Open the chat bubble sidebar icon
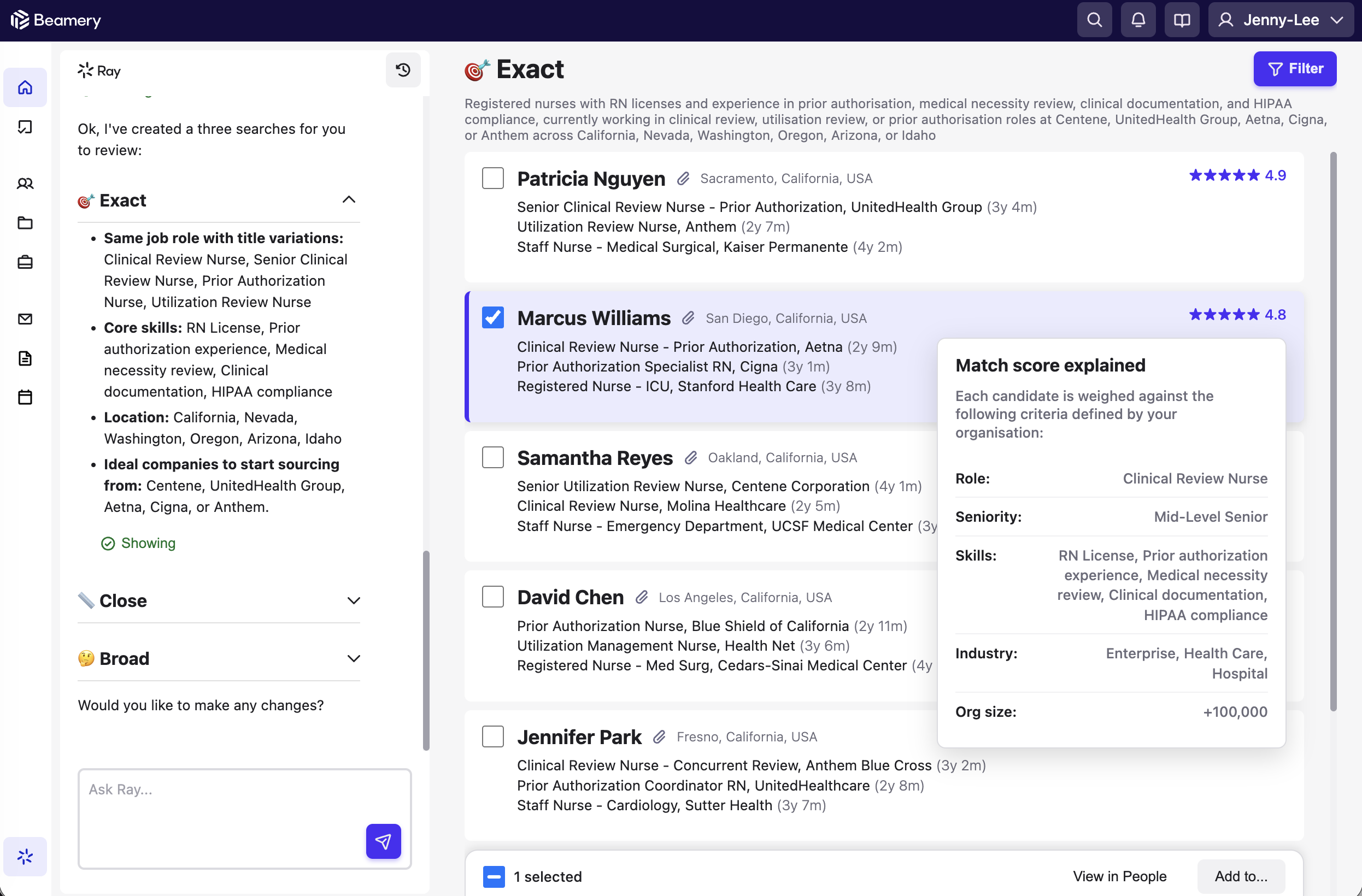The image size is (1362, 896). click(25, 126)
